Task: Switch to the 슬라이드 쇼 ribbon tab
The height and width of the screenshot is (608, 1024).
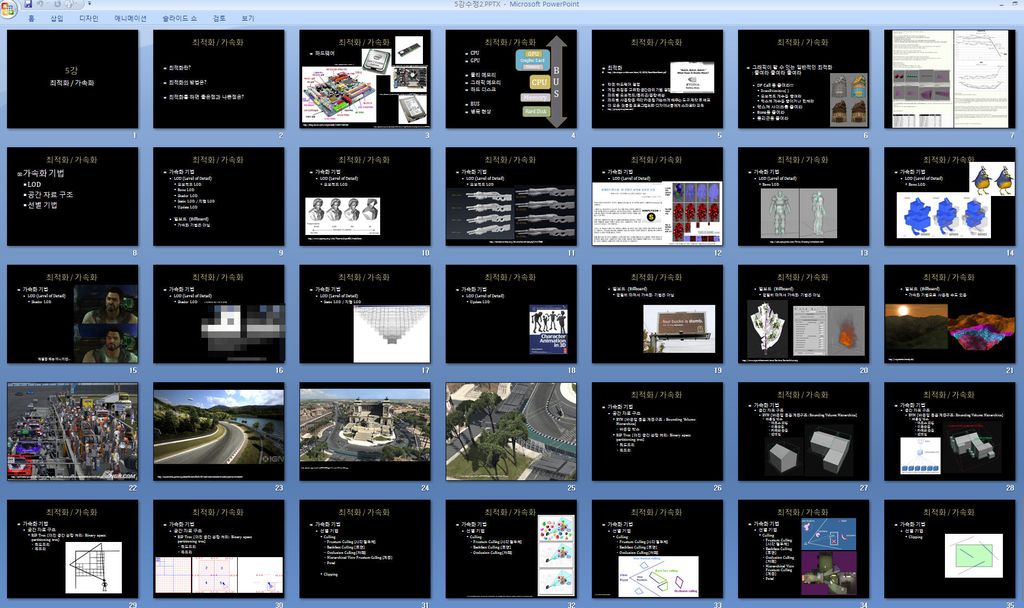Action: point(180,18)
